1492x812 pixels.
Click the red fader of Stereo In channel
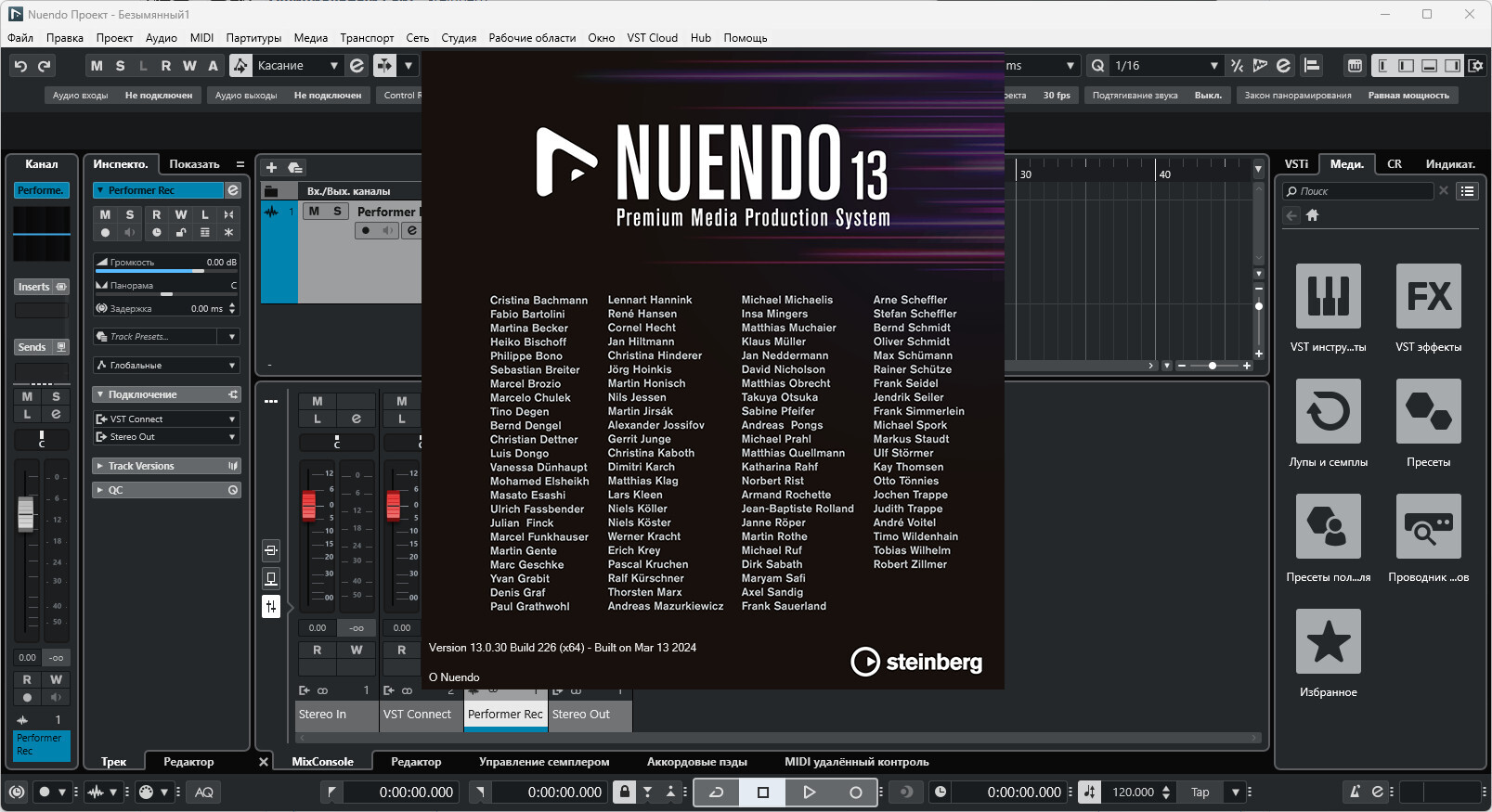click(x=309, y=506)
